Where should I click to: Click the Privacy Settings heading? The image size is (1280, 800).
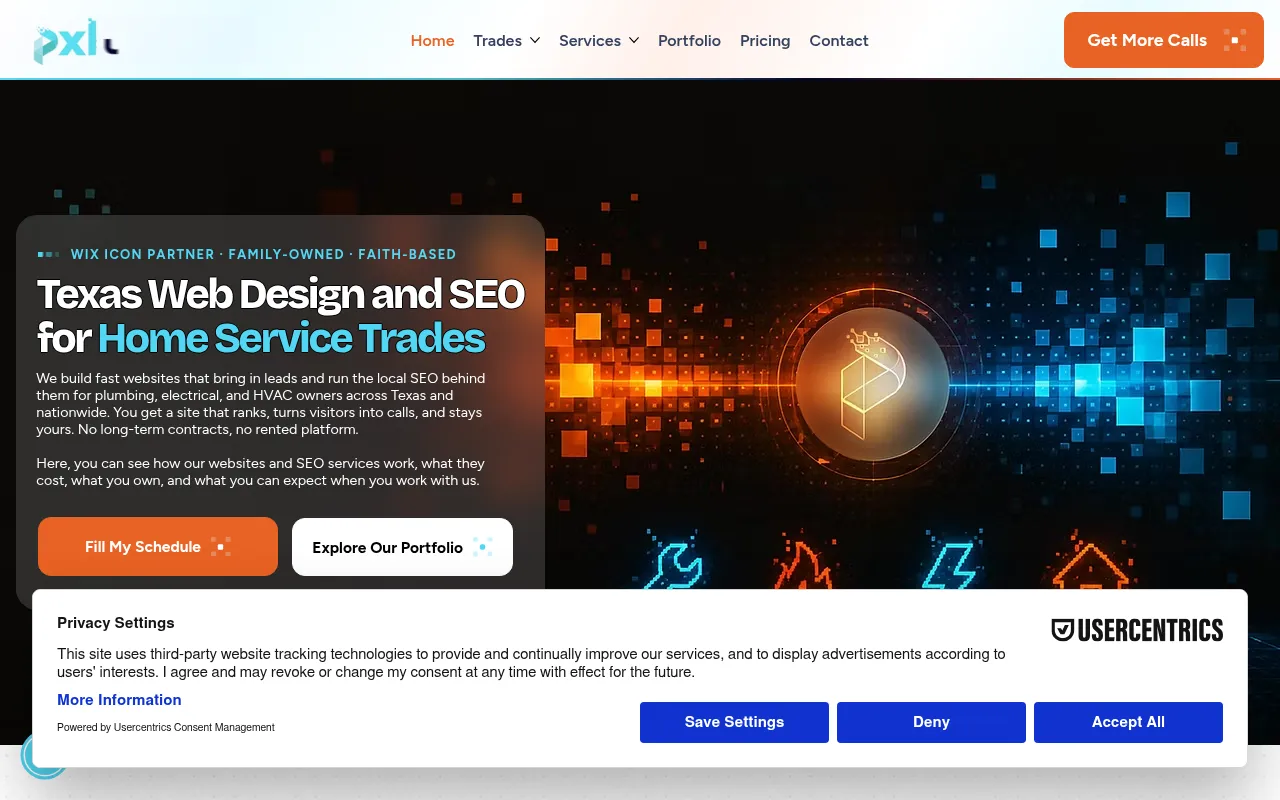click(116, 622)
